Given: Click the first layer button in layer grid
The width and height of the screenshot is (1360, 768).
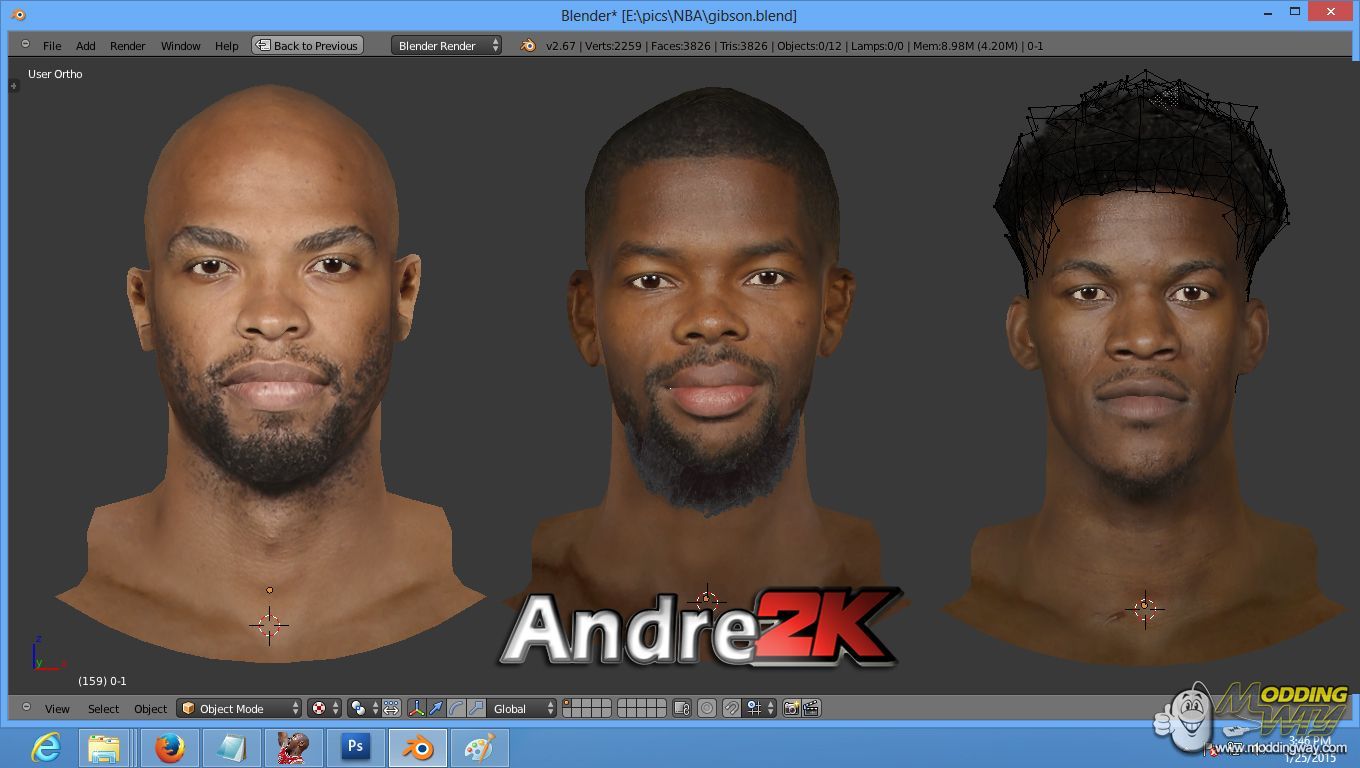Looking at the screenshot, I should coord(568,703).
